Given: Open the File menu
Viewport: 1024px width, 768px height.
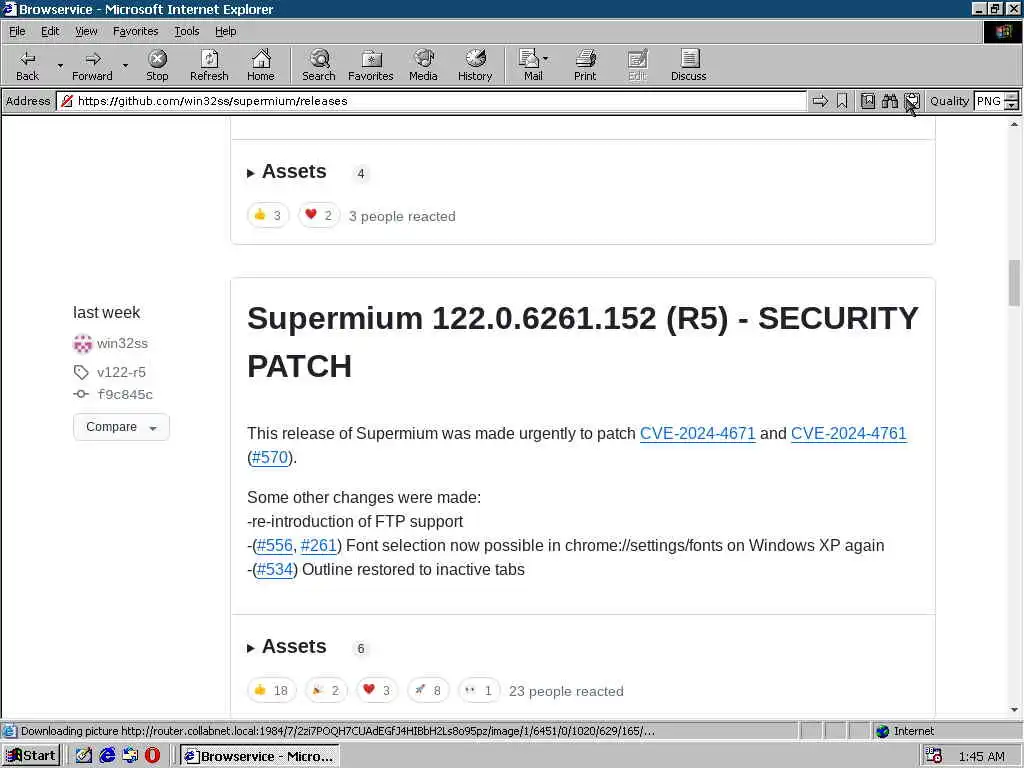Looking at the screenshot, I should coord(17,31).
